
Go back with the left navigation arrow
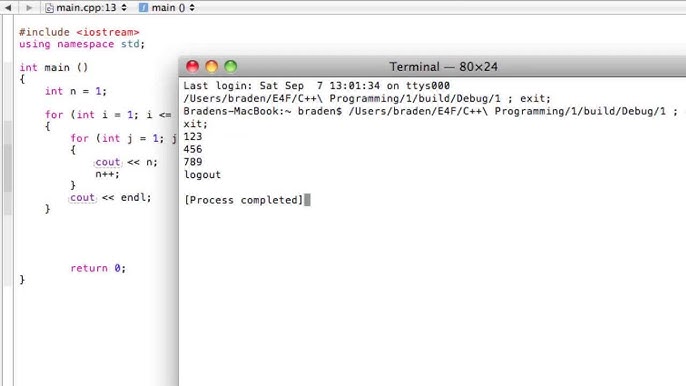coord(8,7)
